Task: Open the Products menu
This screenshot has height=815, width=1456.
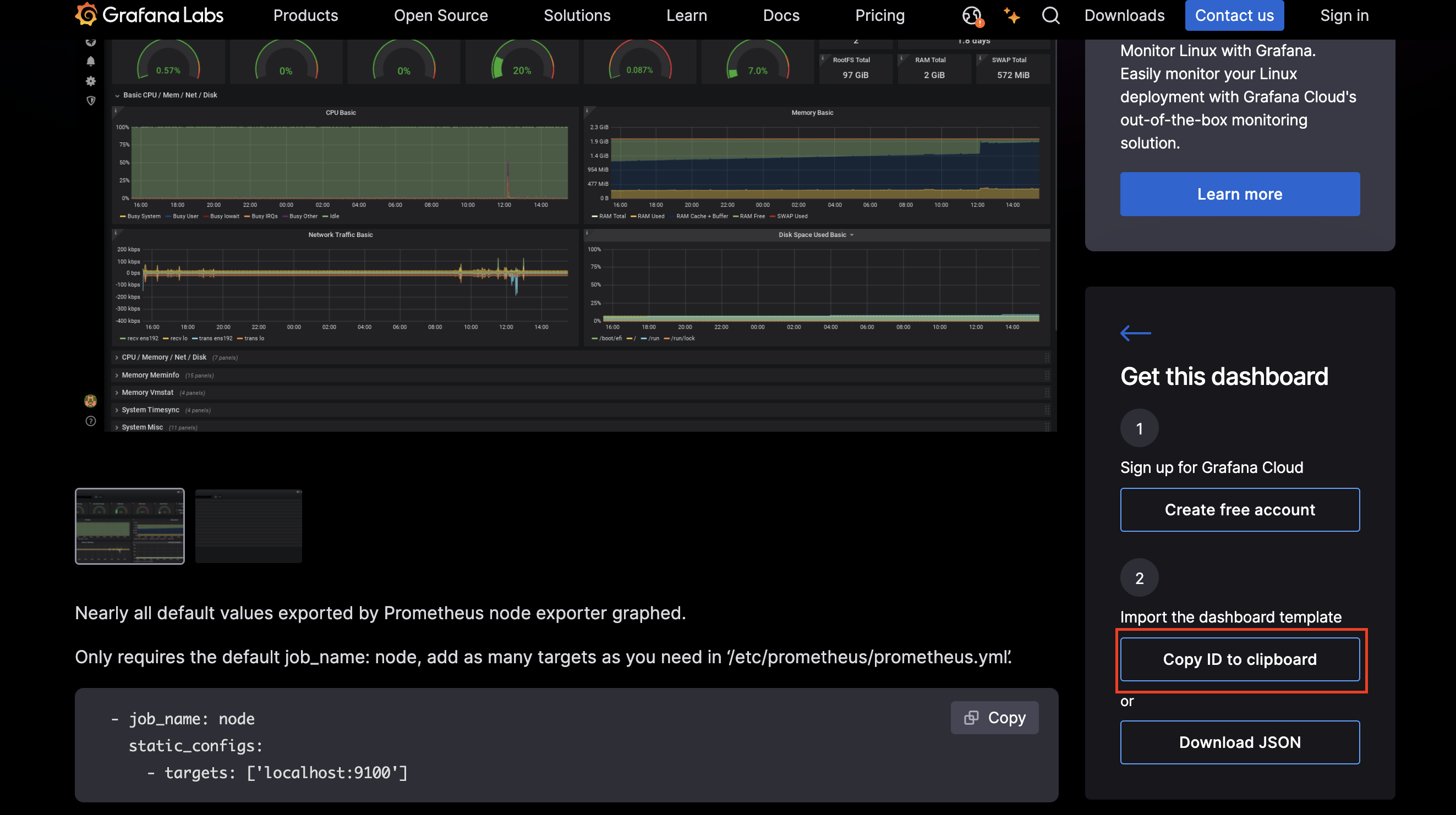Action: pyautogui.click(x=305, y=15)
